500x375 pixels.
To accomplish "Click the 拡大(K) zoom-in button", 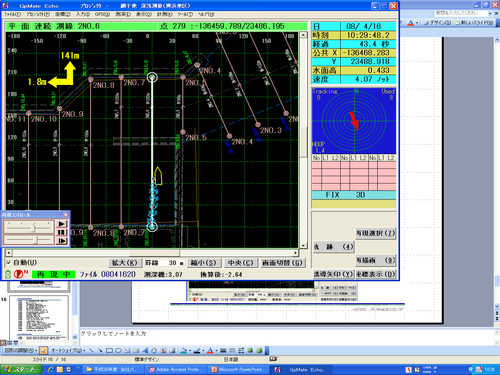I will [124, 263].
